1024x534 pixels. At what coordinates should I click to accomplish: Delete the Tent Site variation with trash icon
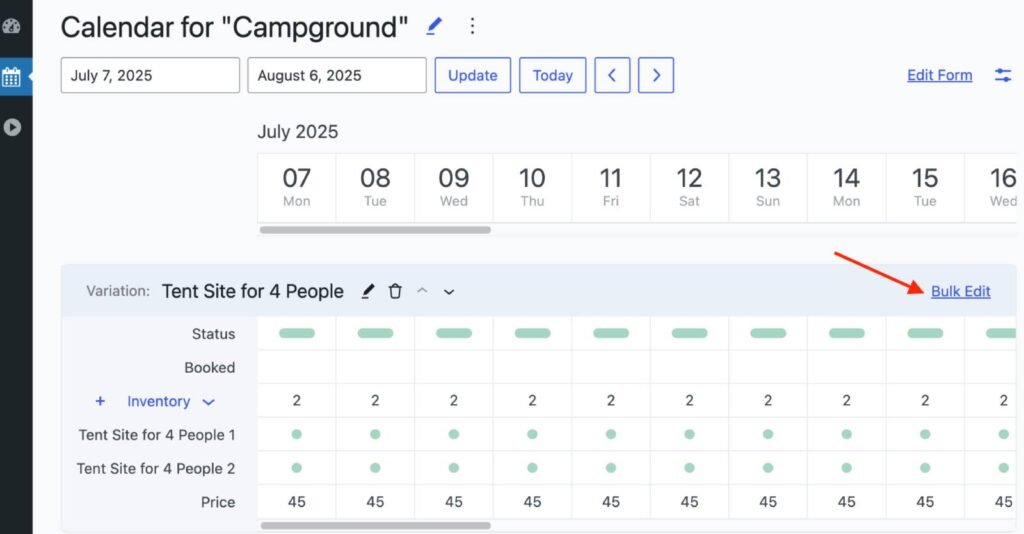(x=395, y=291)
